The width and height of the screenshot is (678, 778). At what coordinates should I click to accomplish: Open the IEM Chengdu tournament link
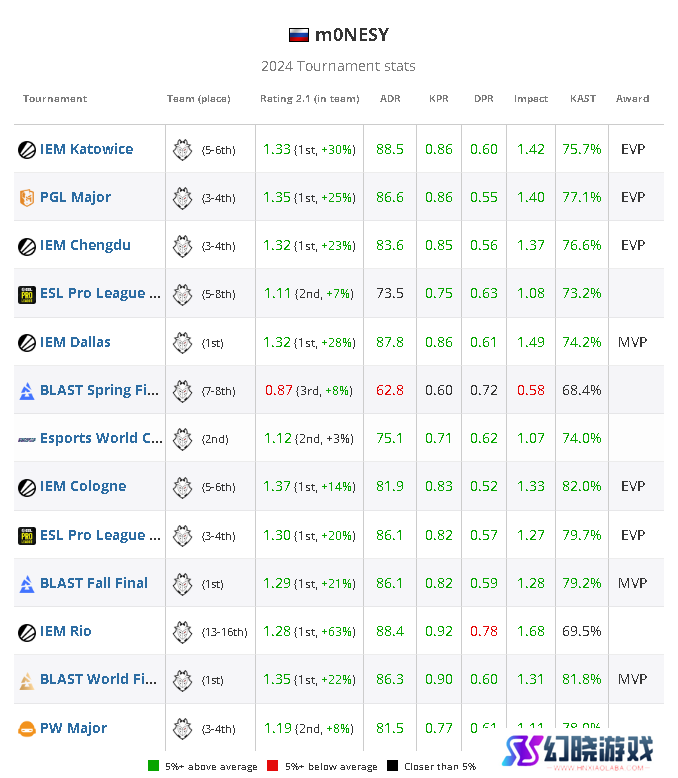click(x=85, y=246)
